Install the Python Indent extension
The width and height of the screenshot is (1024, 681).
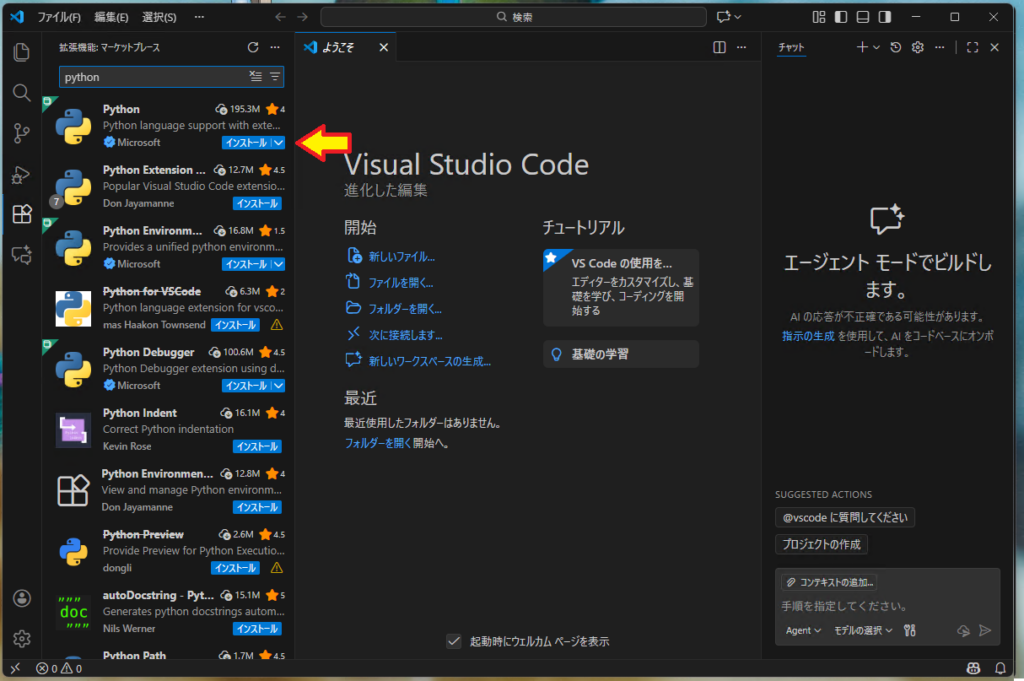pyautogui.click(x=256, y=446)
